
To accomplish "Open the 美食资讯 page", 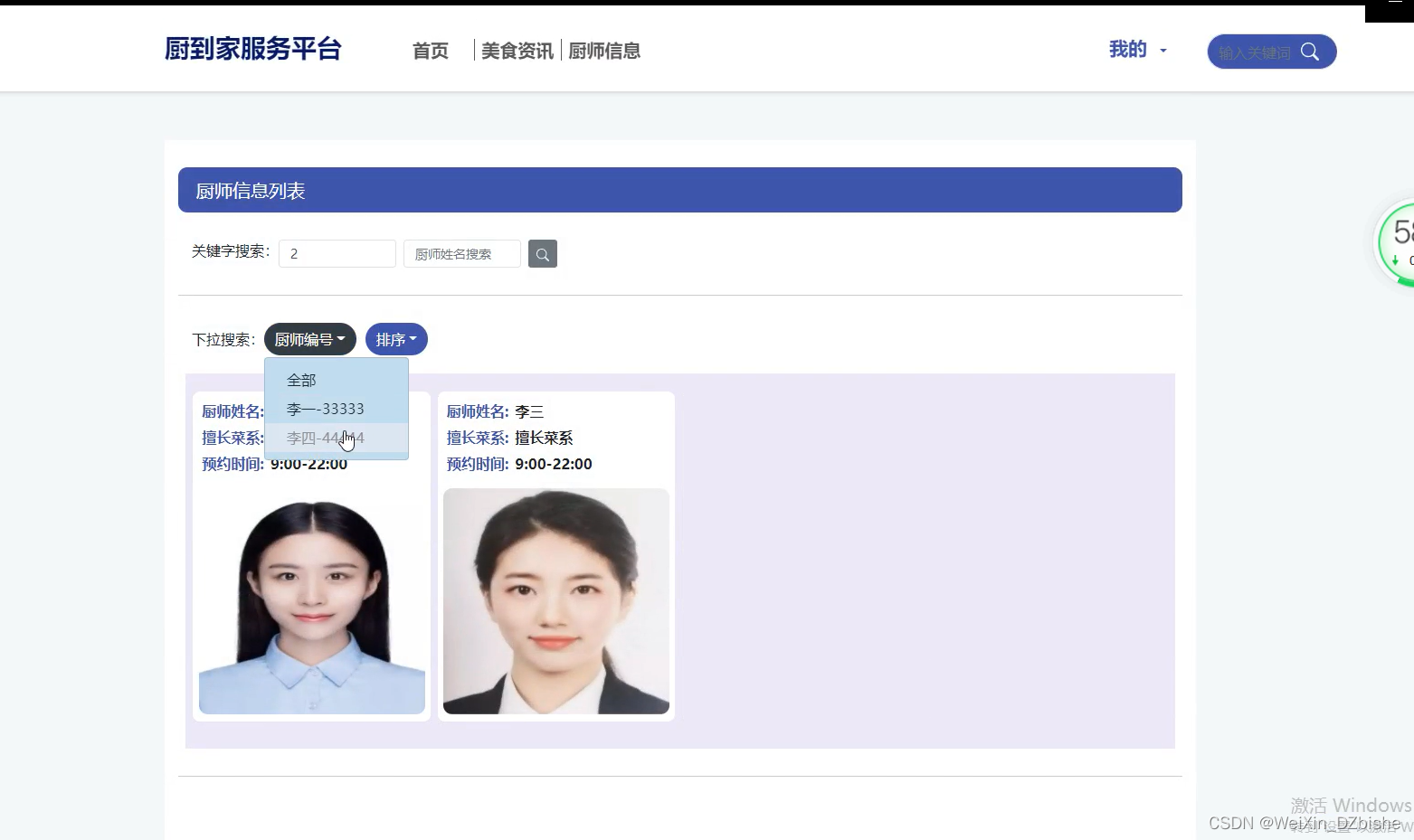I will 517,52.
